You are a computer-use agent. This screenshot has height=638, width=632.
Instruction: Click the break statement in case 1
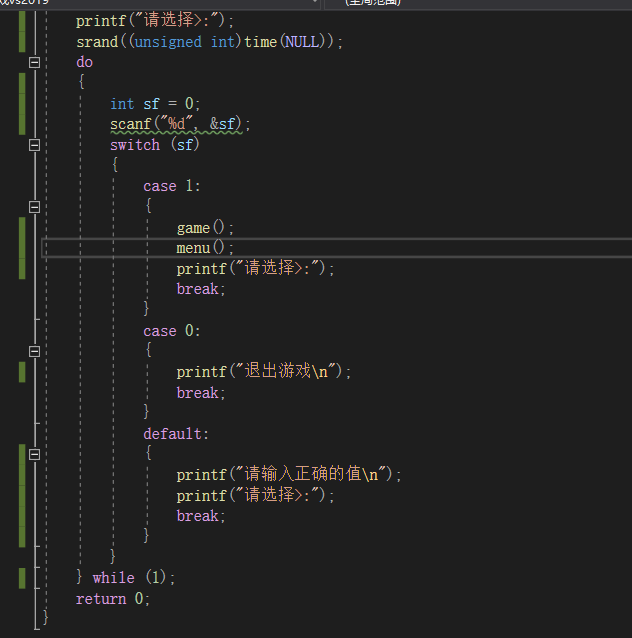[x=201, y=289]
